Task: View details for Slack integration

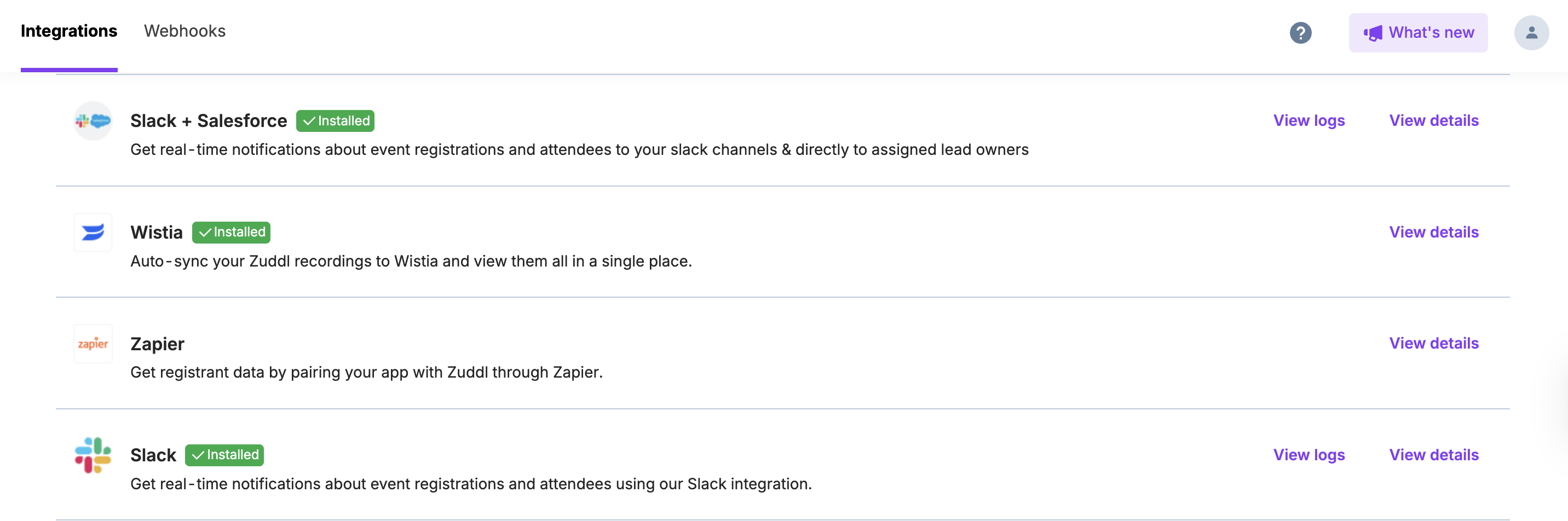Action: 1433,455
